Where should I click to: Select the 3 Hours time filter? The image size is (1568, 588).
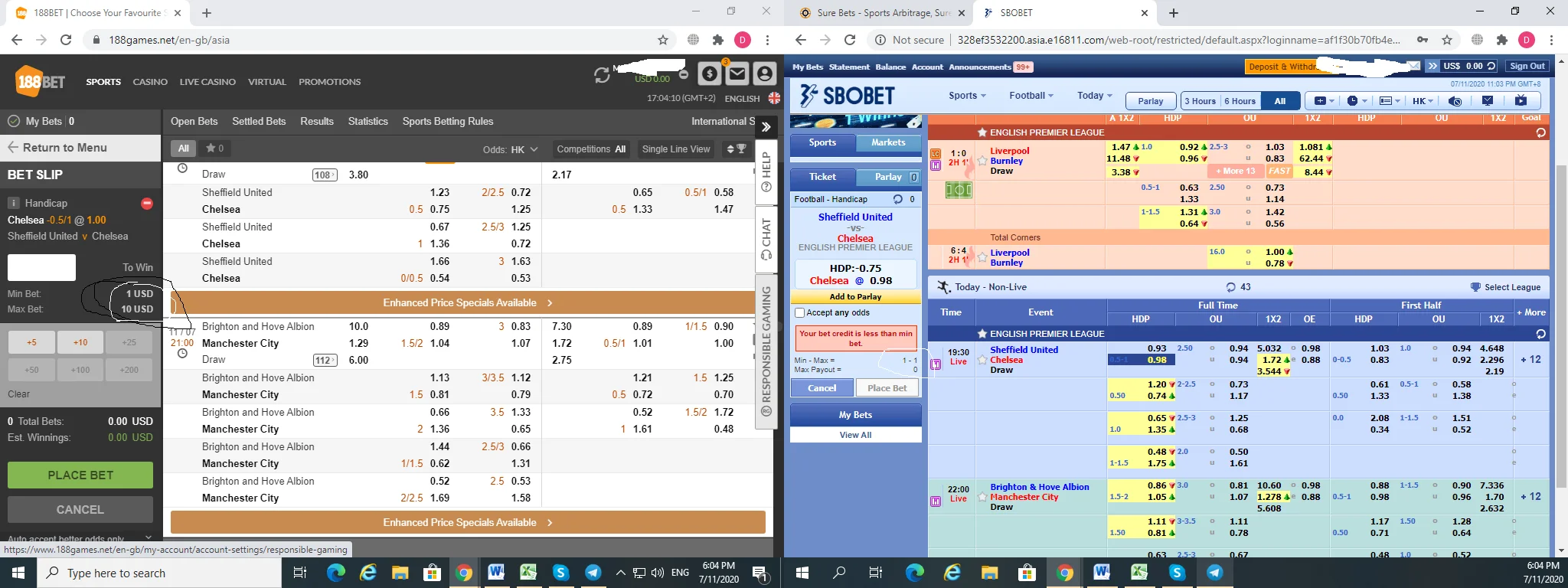click(1200, 101)
